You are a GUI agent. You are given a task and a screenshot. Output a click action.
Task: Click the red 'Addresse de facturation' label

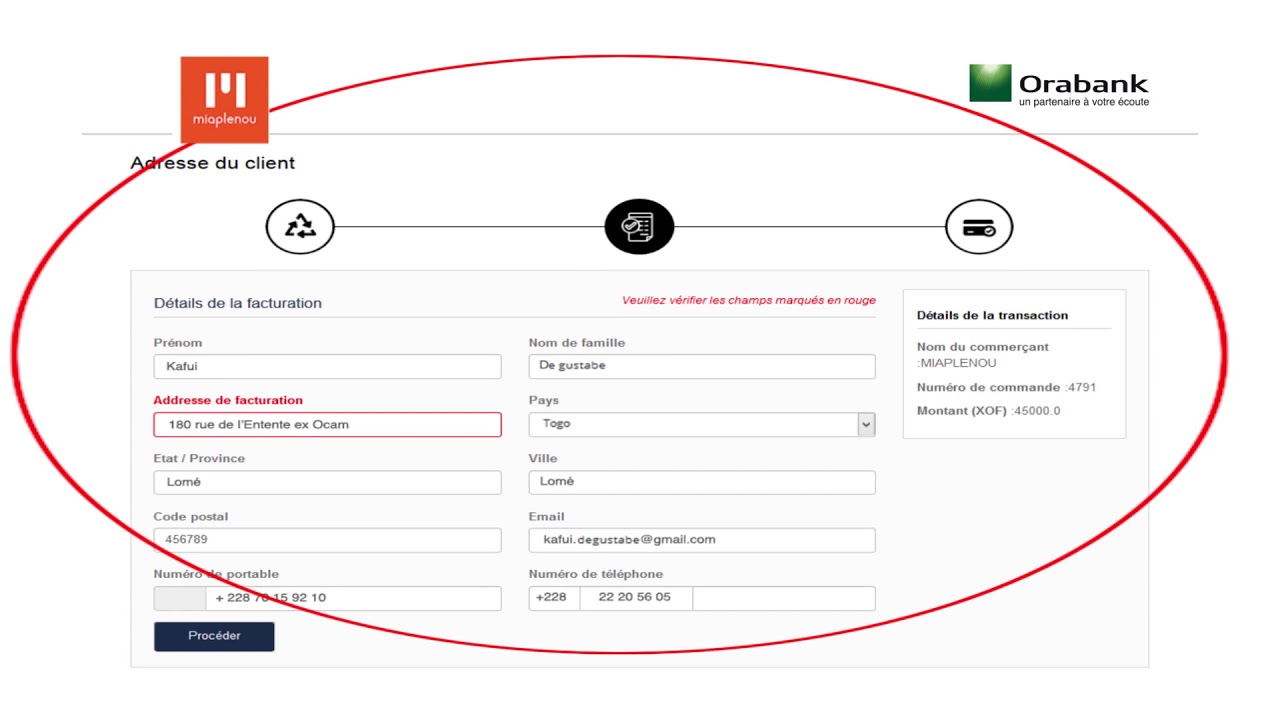pos(228,400)
